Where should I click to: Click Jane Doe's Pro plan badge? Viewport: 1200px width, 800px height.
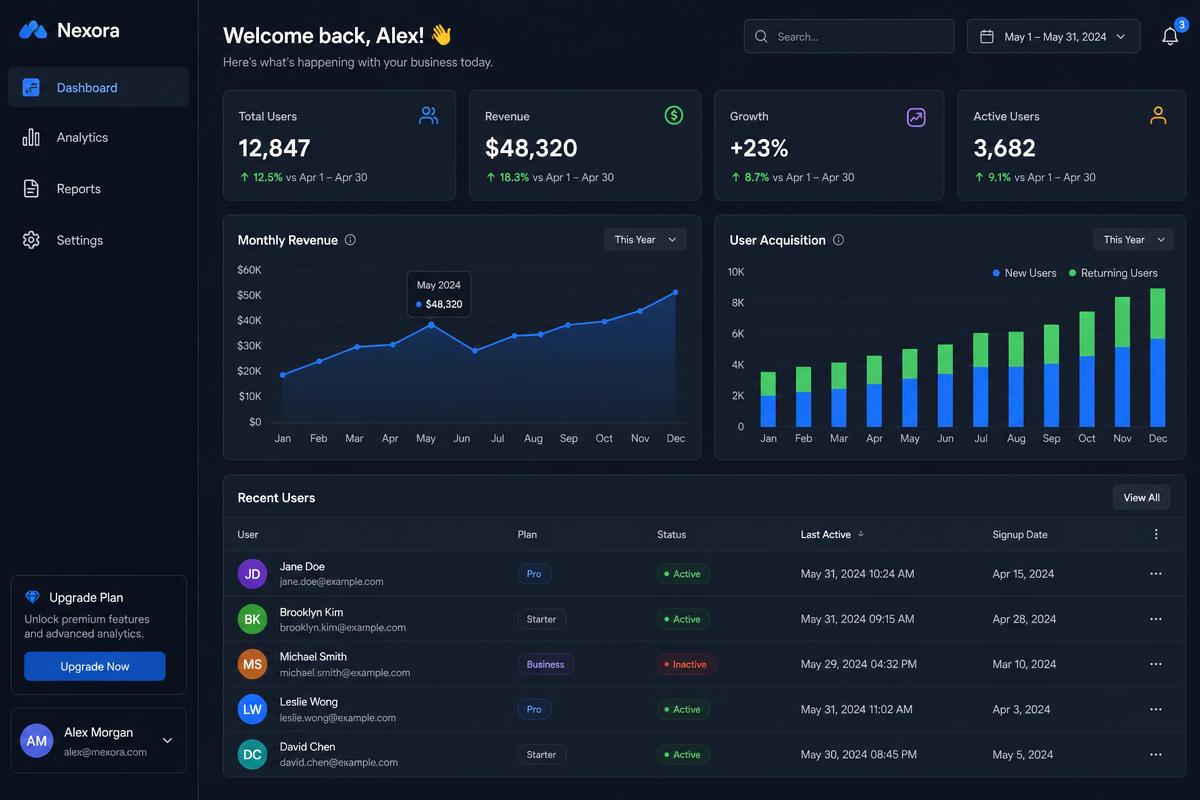point(534,574)
